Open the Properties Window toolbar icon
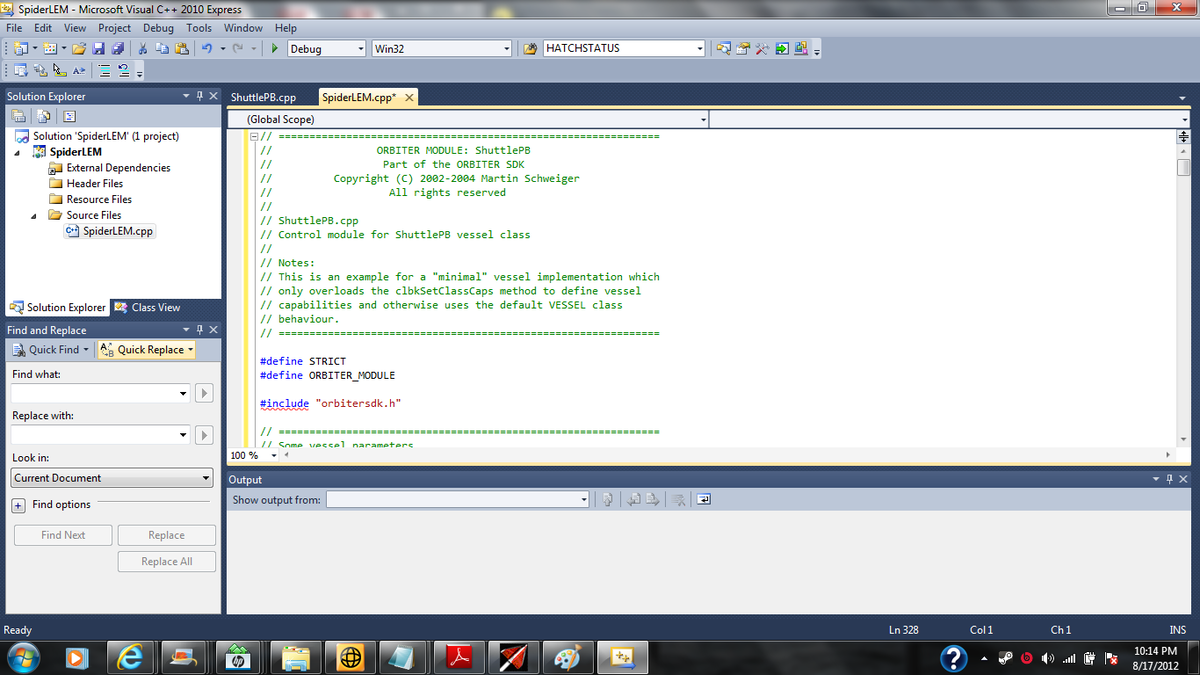Screen dimensions: 1200x675 (743, 48)
